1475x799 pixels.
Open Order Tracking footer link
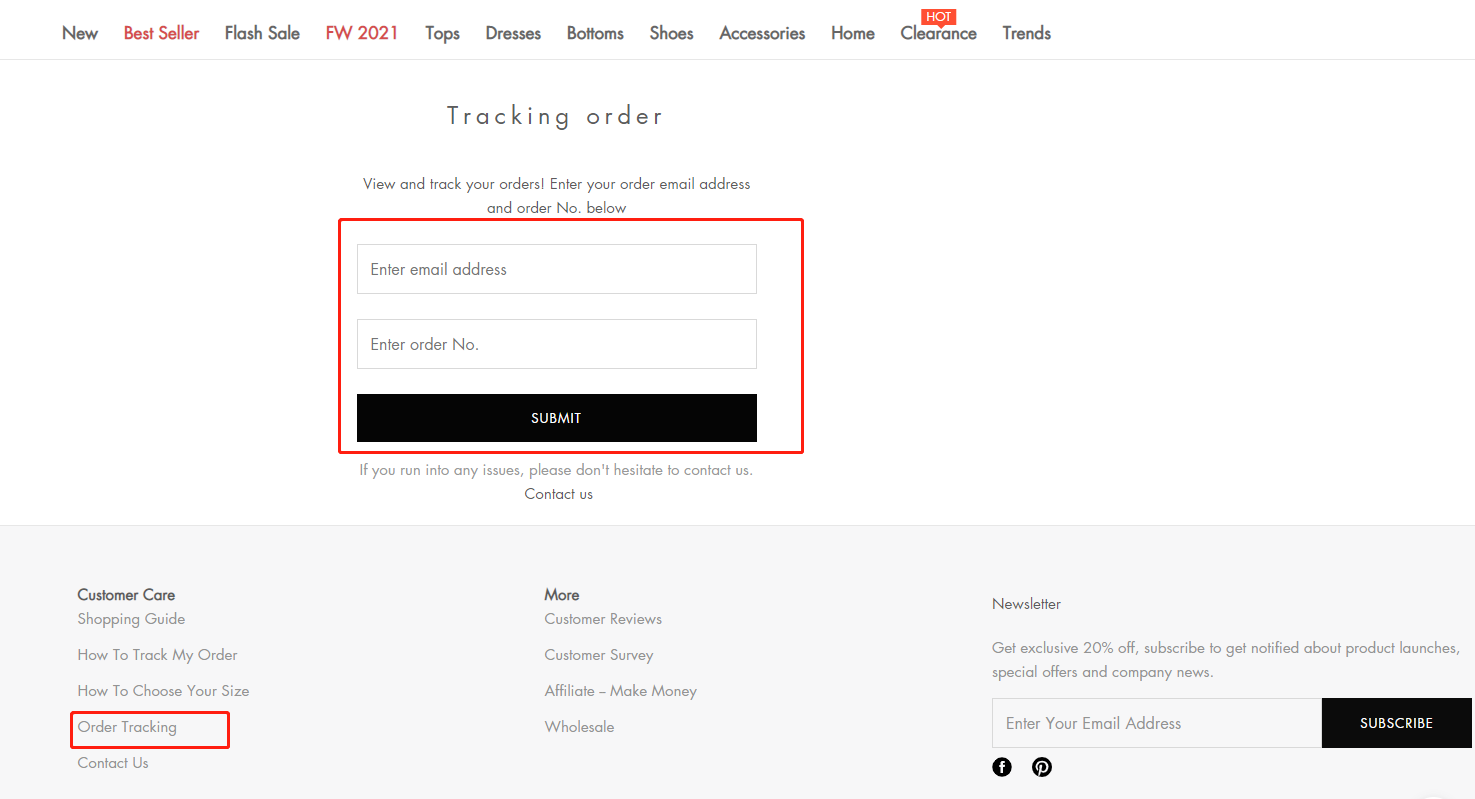click(x=127, y=727)
